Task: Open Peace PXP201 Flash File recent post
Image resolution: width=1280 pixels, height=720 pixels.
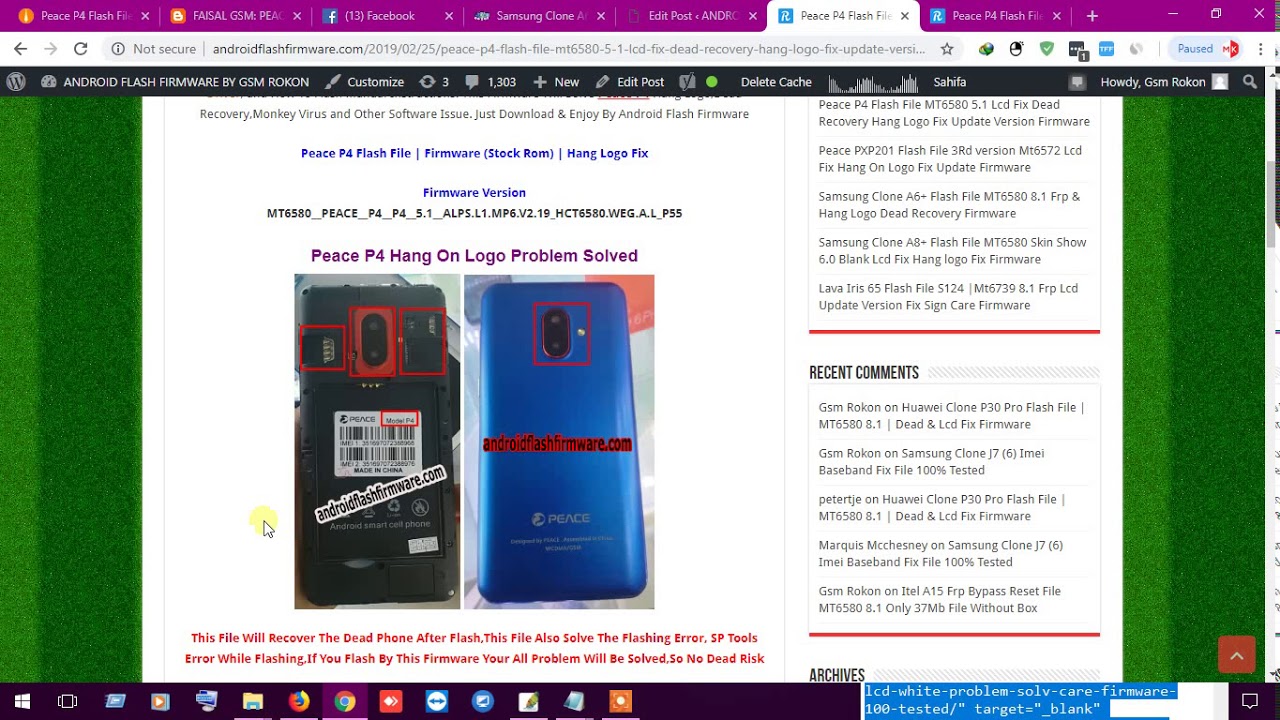Action: tap(950, 159)
